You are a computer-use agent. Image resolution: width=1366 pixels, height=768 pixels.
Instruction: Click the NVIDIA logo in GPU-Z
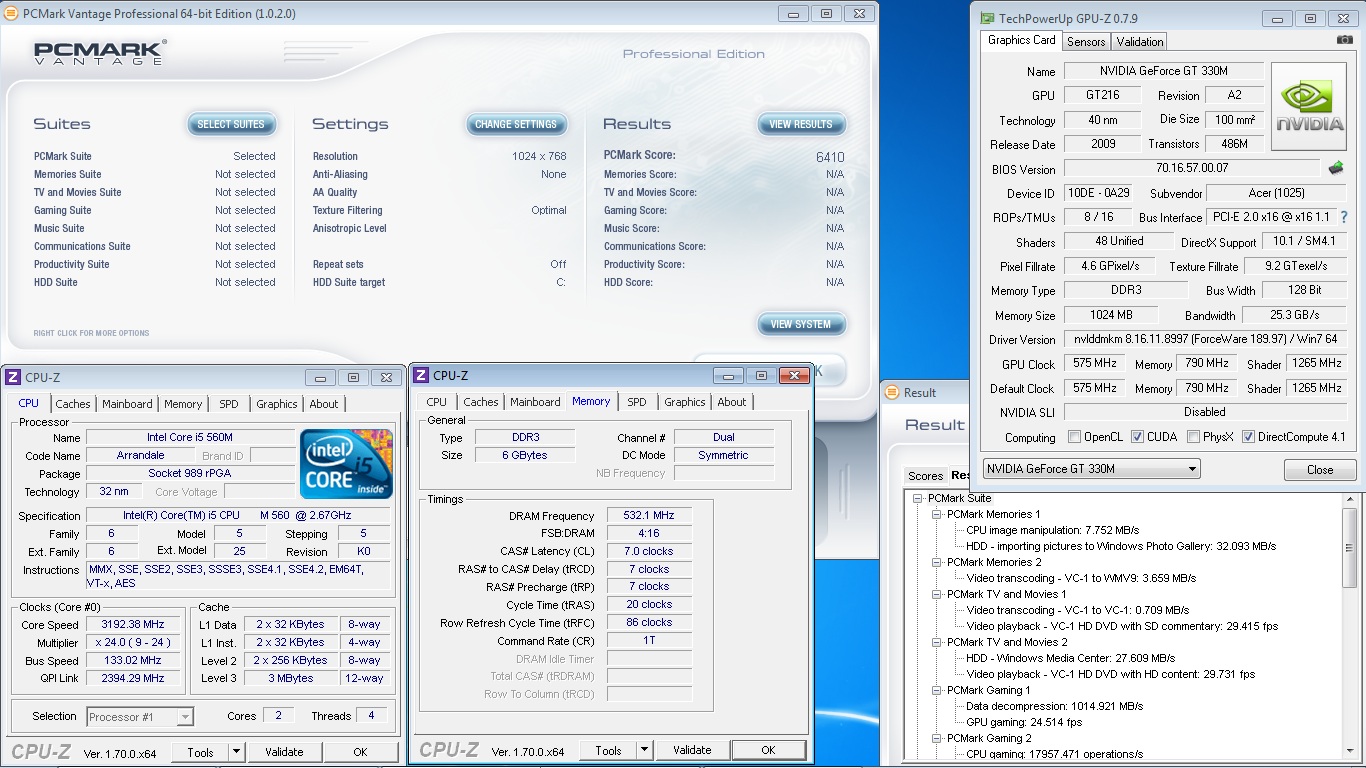(1308, 107)
